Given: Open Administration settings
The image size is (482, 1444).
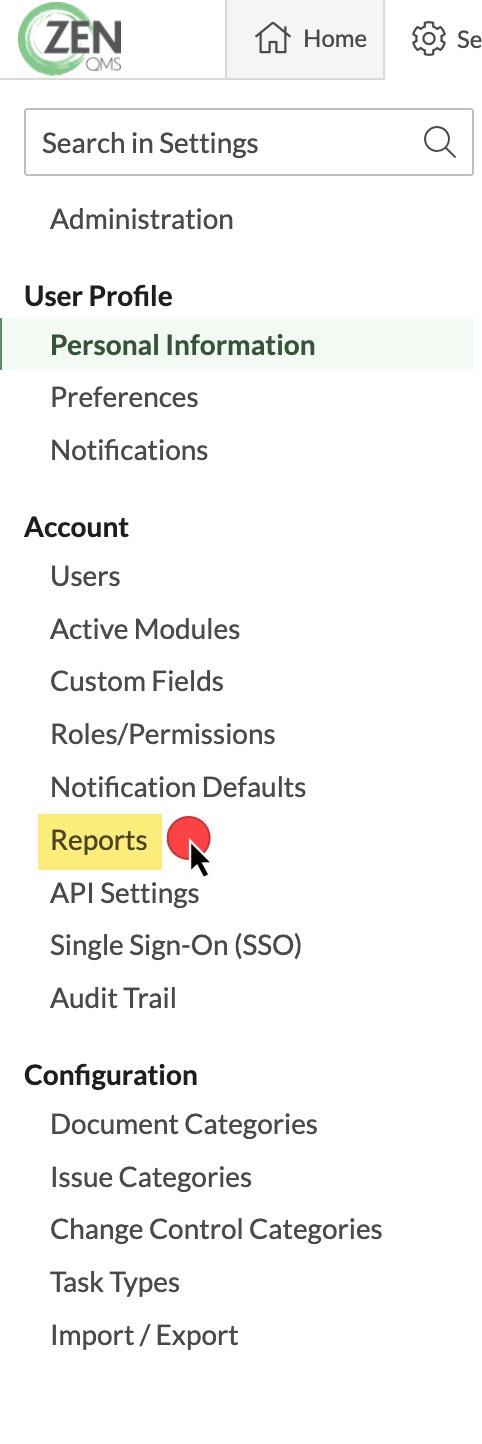Looking at the screenshot, I should tap(142, 219).
